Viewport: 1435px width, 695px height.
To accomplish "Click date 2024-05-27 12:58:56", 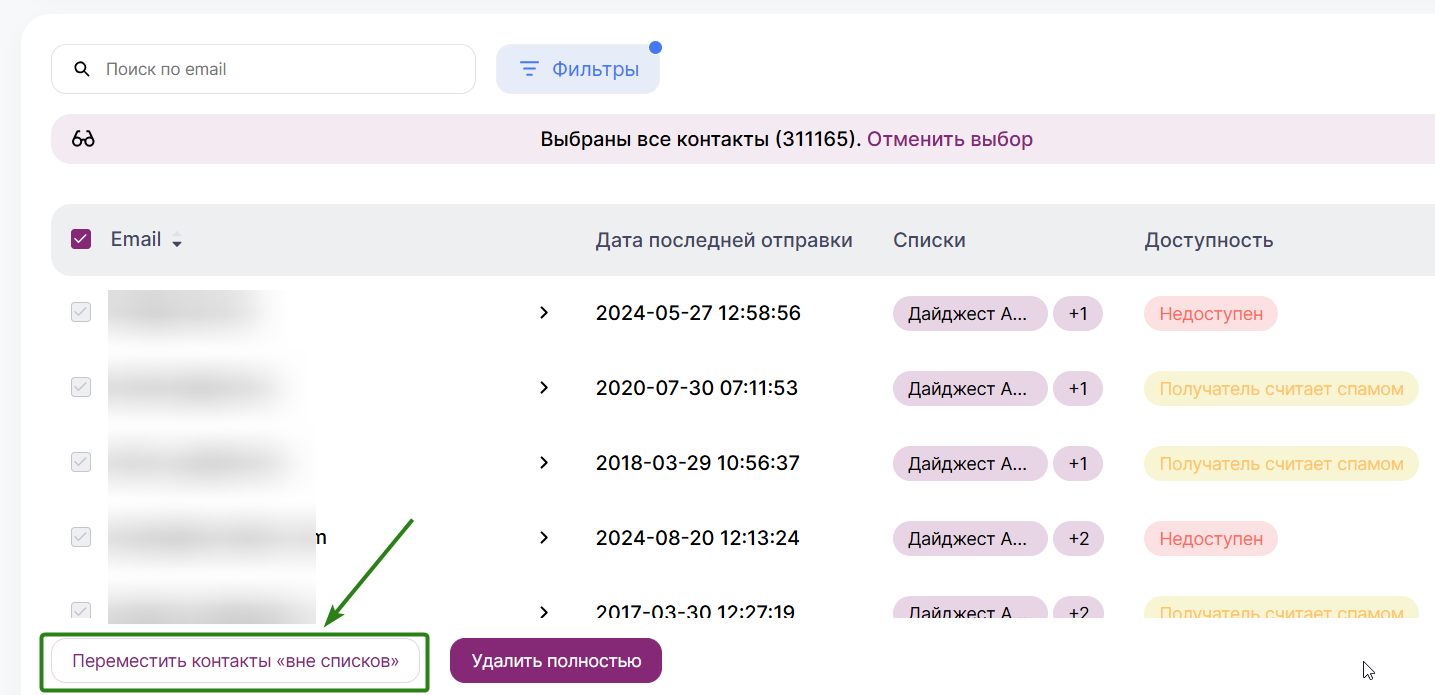I will click(x=698, y=313).
